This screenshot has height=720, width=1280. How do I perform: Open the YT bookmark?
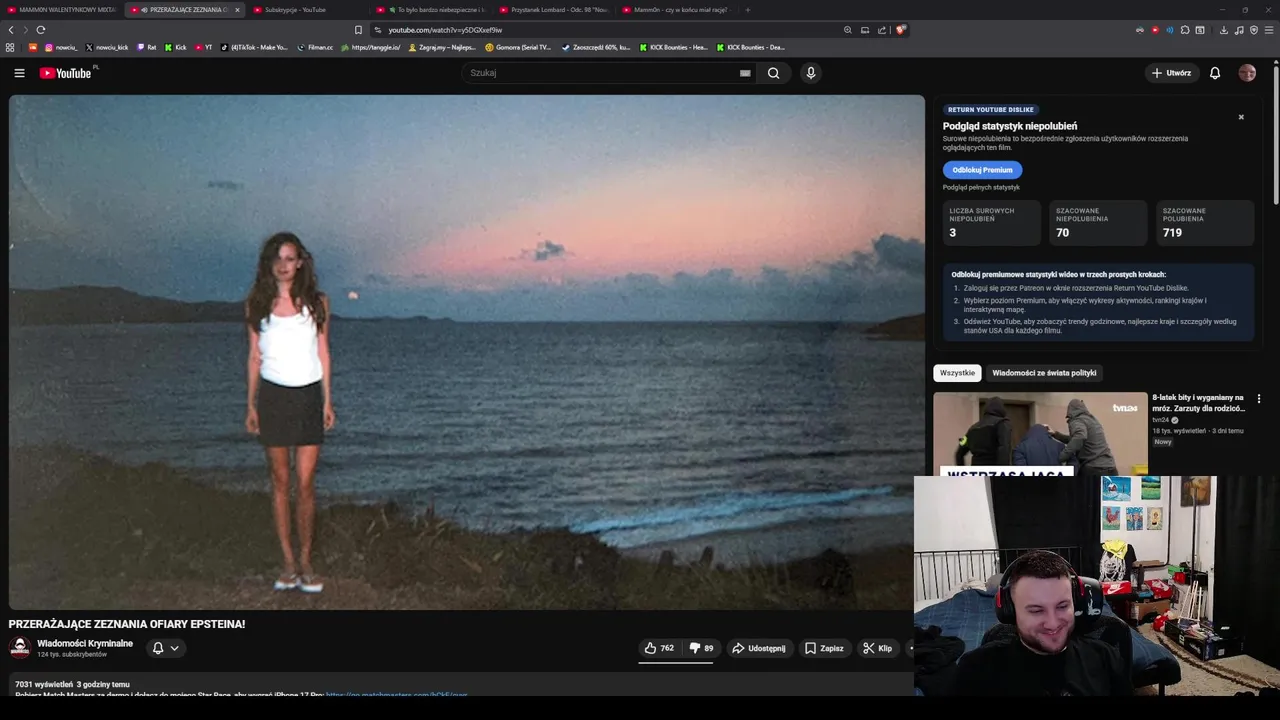(204, 47)
